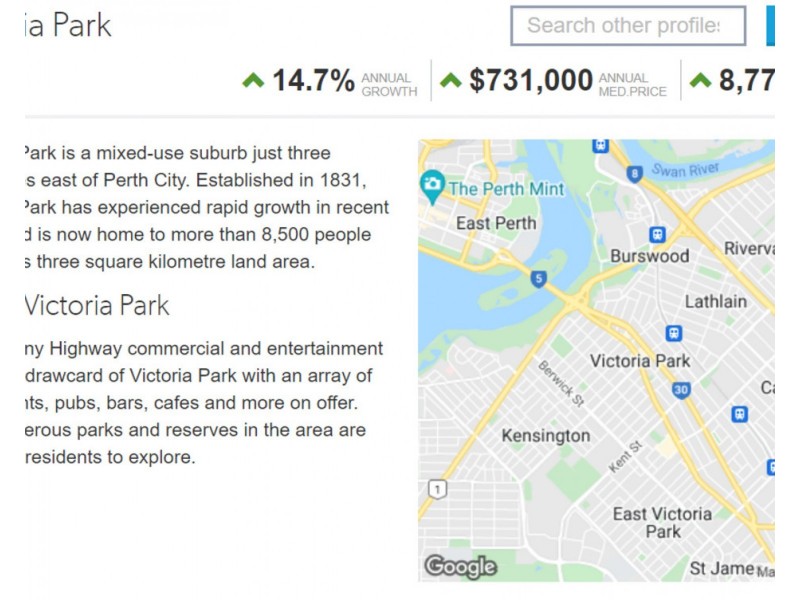
Task: Select the Kensington label on the map
Action: (x=545, y=436)
